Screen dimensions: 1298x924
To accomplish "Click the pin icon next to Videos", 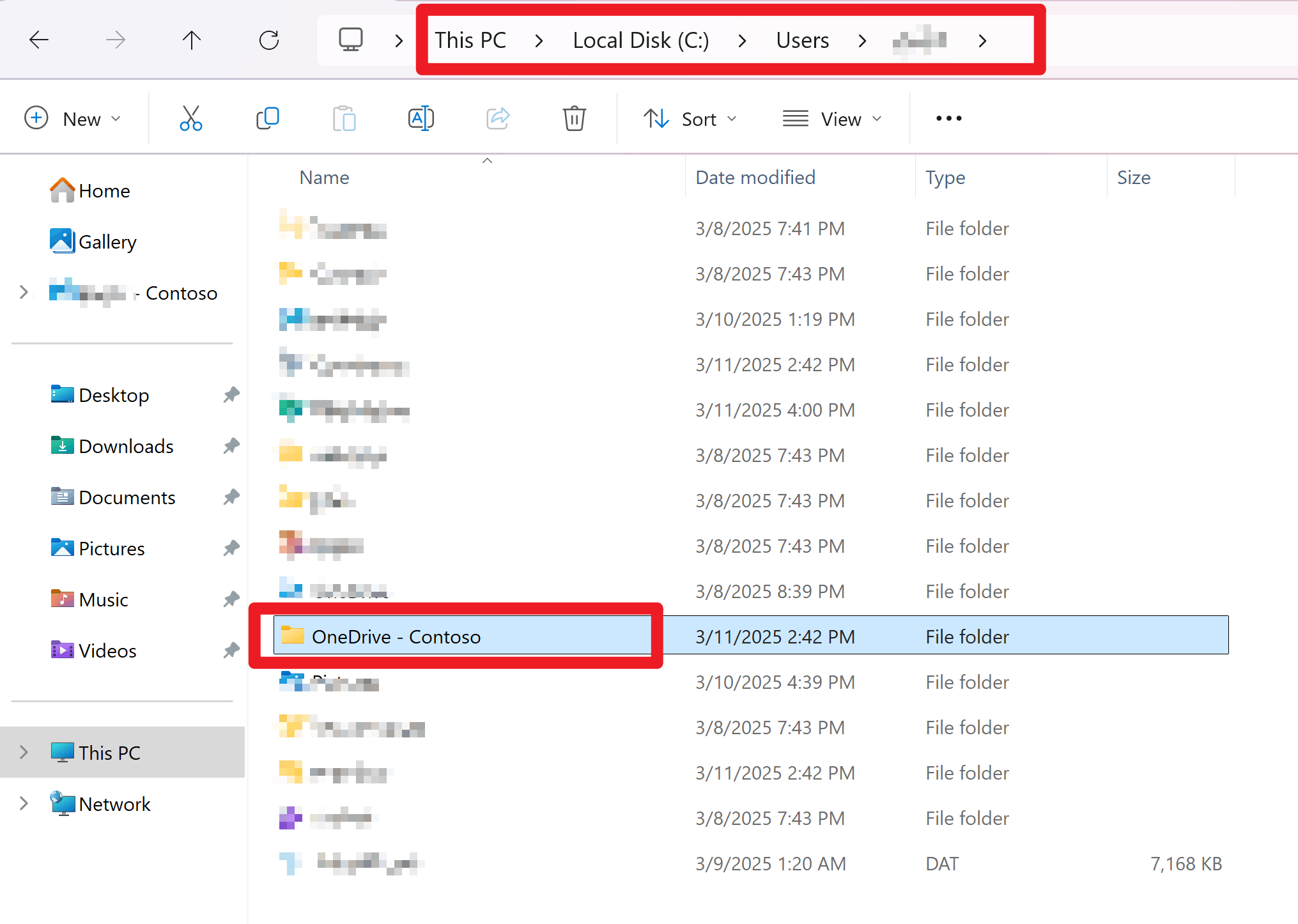I will (231, 651).
